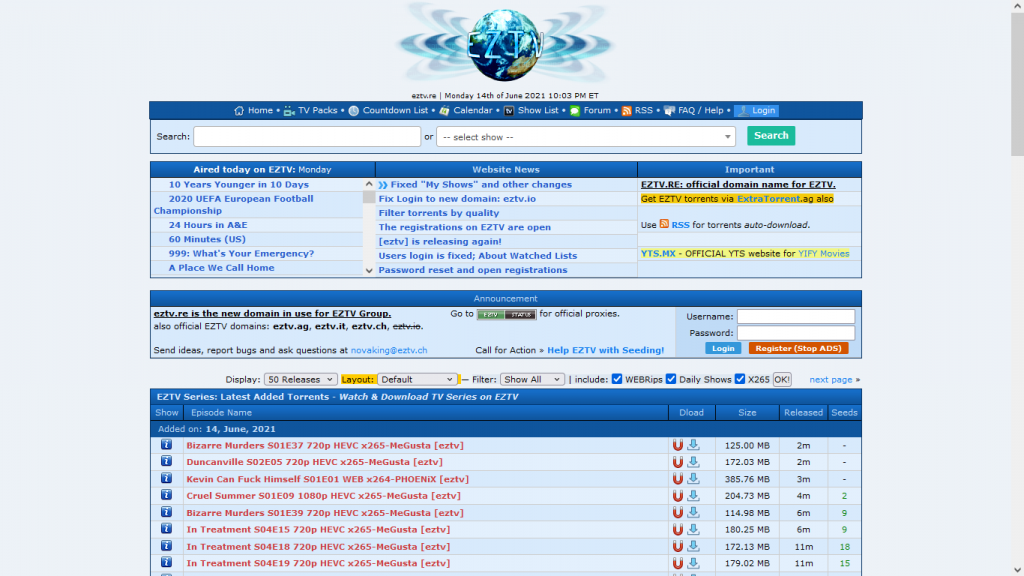This screenshot has height=576, width=1024.
Task: Focus the Search text field
Action: [307, 136]
